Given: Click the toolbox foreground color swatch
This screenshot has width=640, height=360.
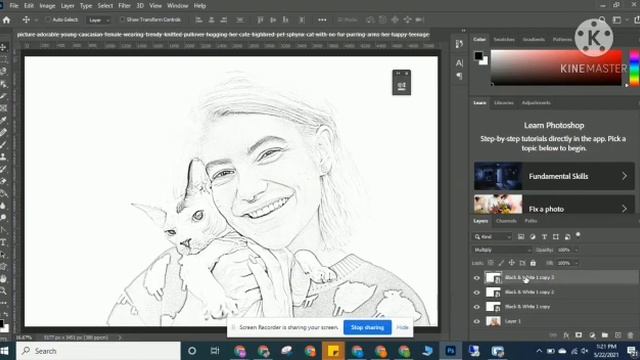Looking at the screenshot, I should (2, 324).
